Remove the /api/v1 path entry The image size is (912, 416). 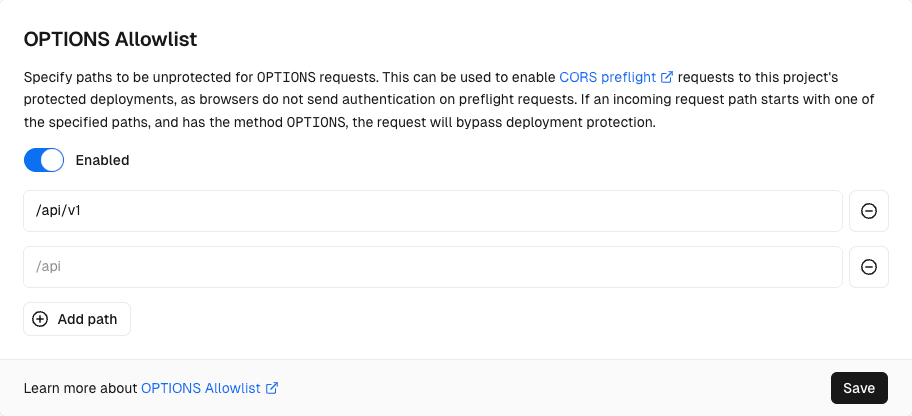click(869, 211)
